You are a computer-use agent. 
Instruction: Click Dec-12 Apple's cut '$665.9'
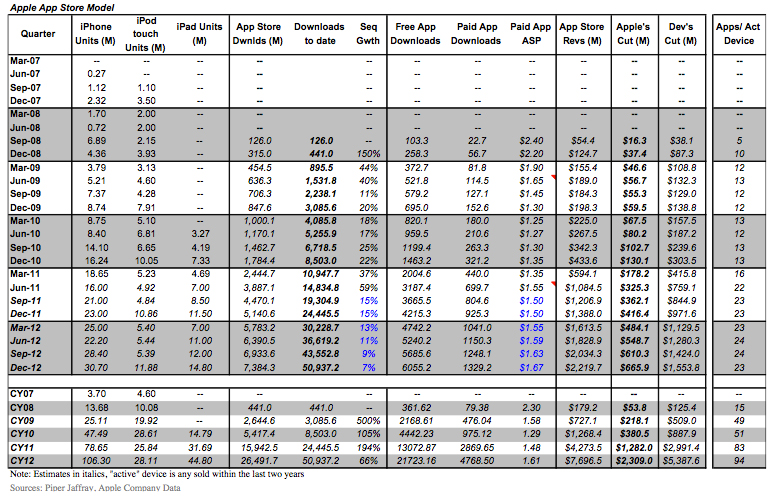pyautogui.click(x=634, y=368)
